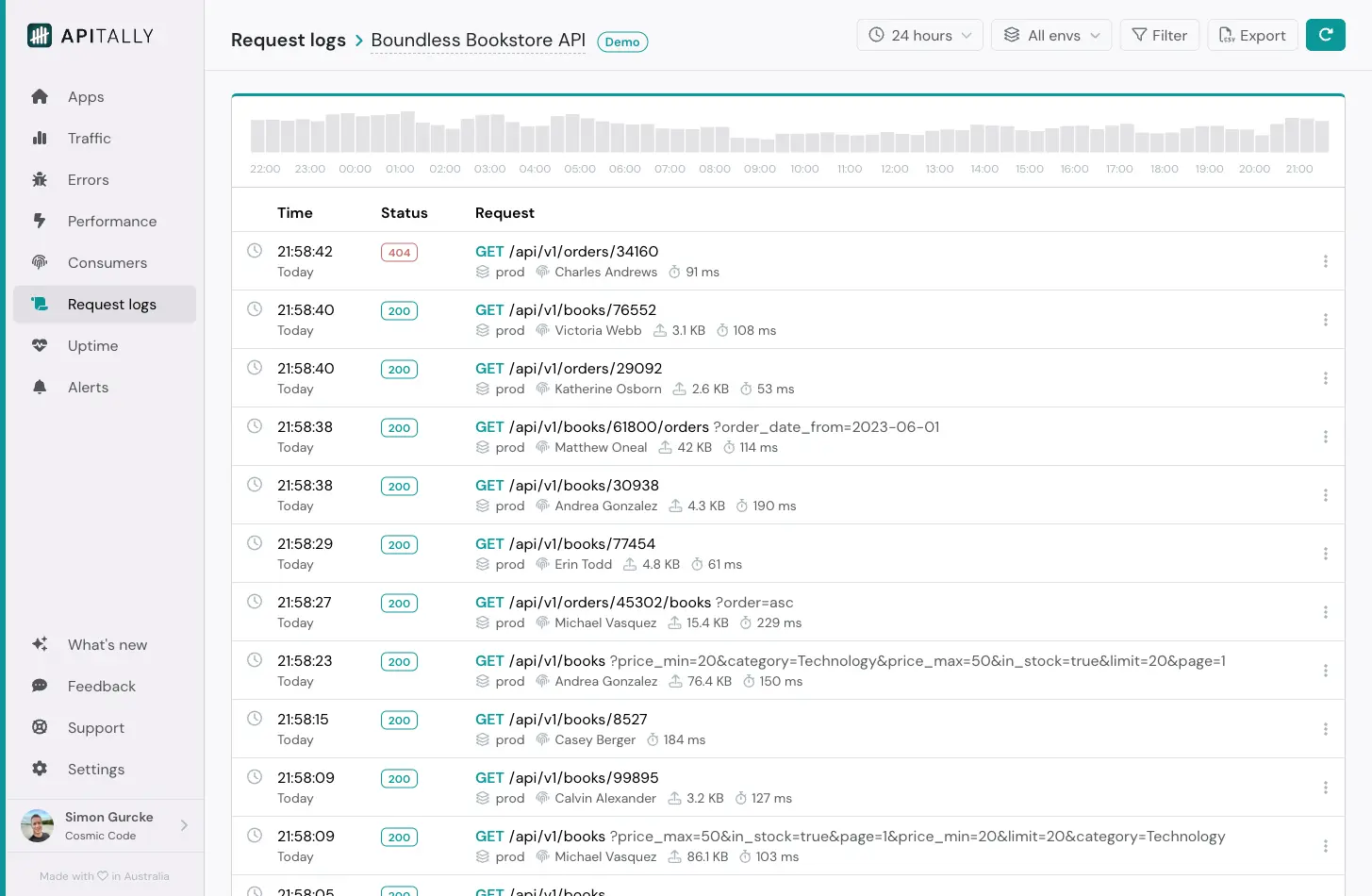The height and width of the screenshot is (896, 1372).
Task: Click the GET /api/v1/books/99895 request
Action: click(x=567, y=778)
